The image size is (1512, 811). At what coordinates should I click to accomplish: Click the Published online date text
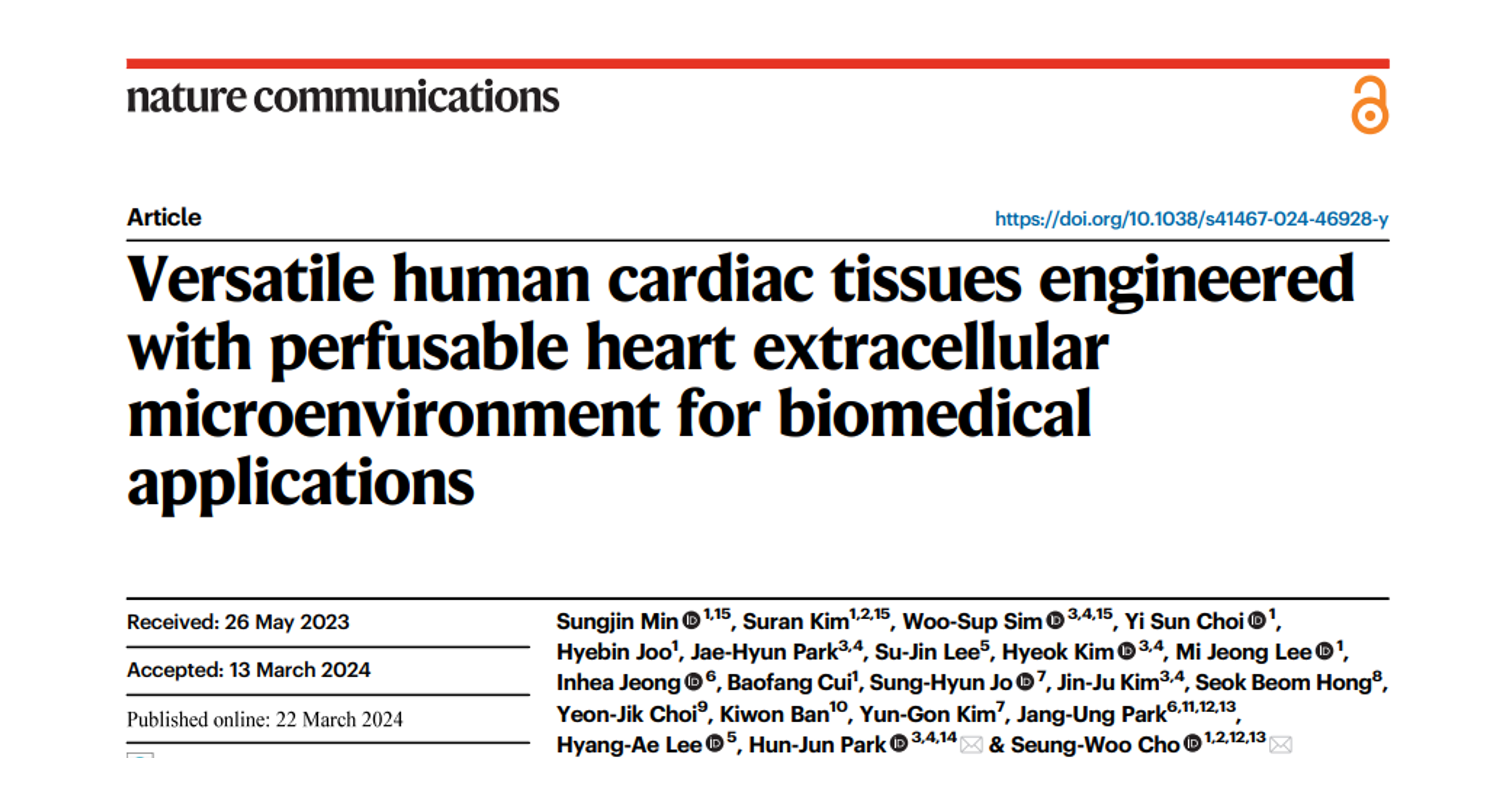[x=265, y=719]
